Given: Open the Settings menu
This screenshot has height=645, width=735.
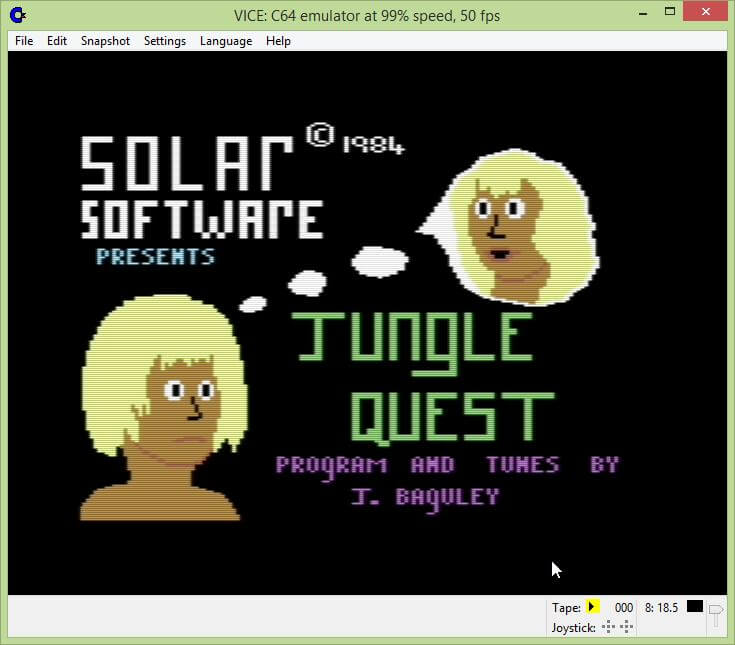Looking at the screenshot, I should [x=165, y=41].
